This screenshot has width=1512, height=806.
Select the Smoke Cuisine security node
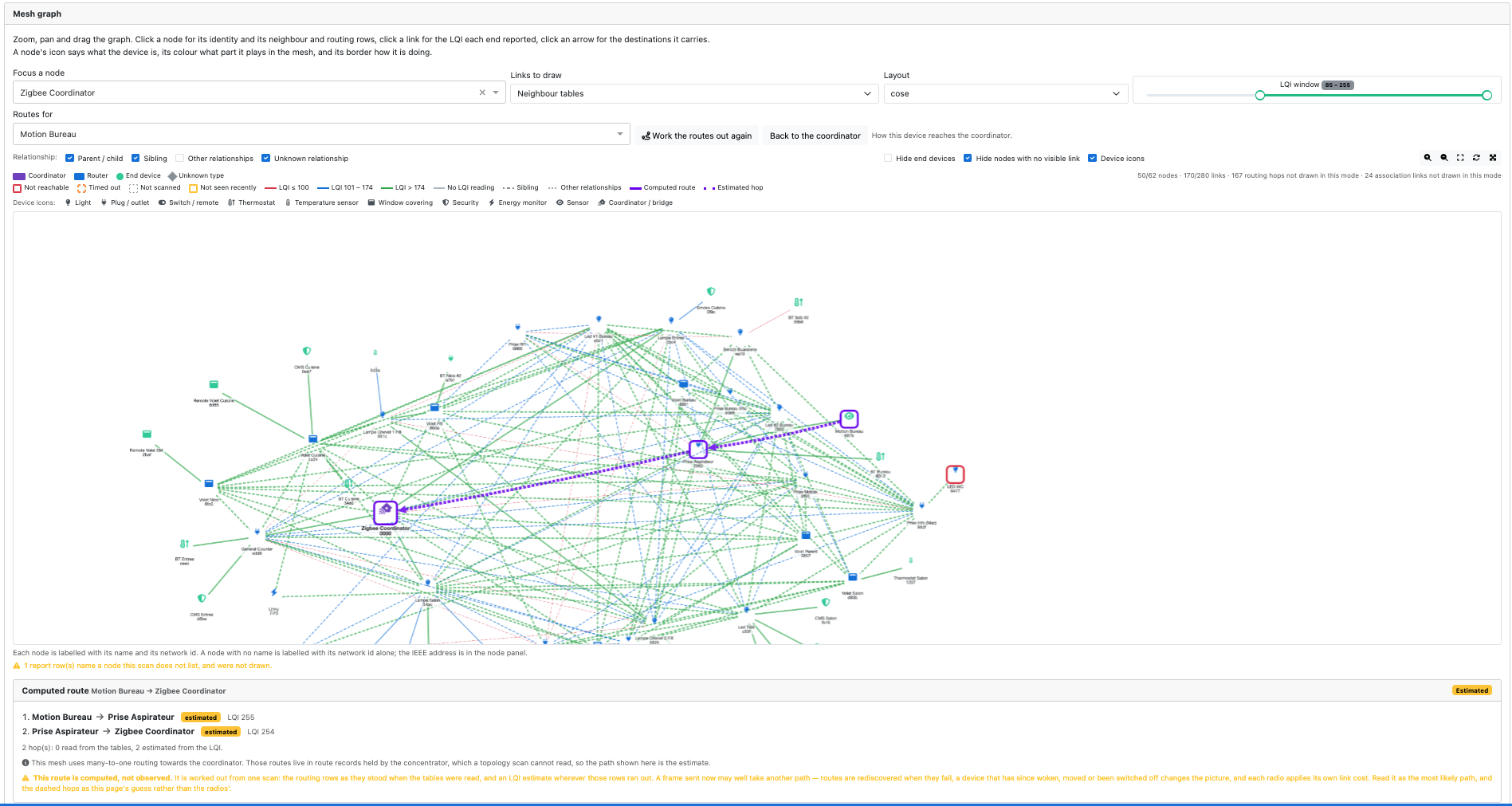click(x=711, y=292)
